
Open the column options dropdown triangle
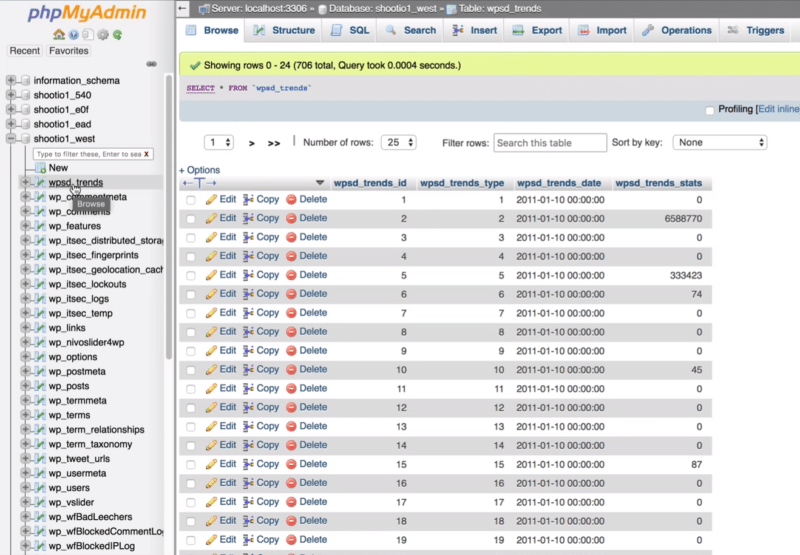click(320, 183)
